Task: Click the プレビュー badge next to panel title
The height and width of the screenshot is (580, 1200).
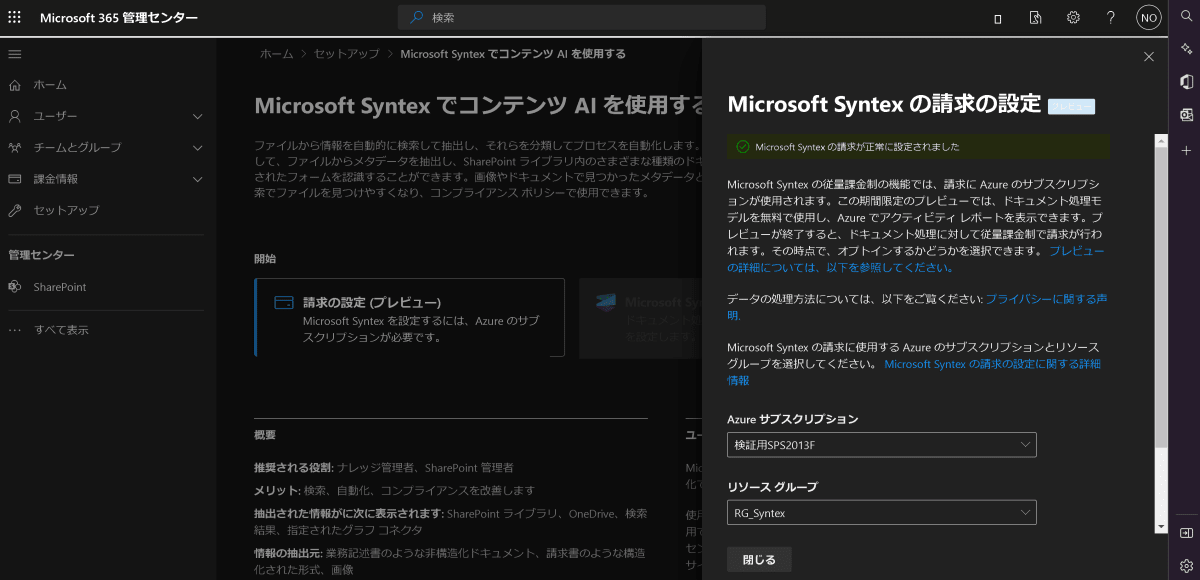Action: coord(1071,107)
